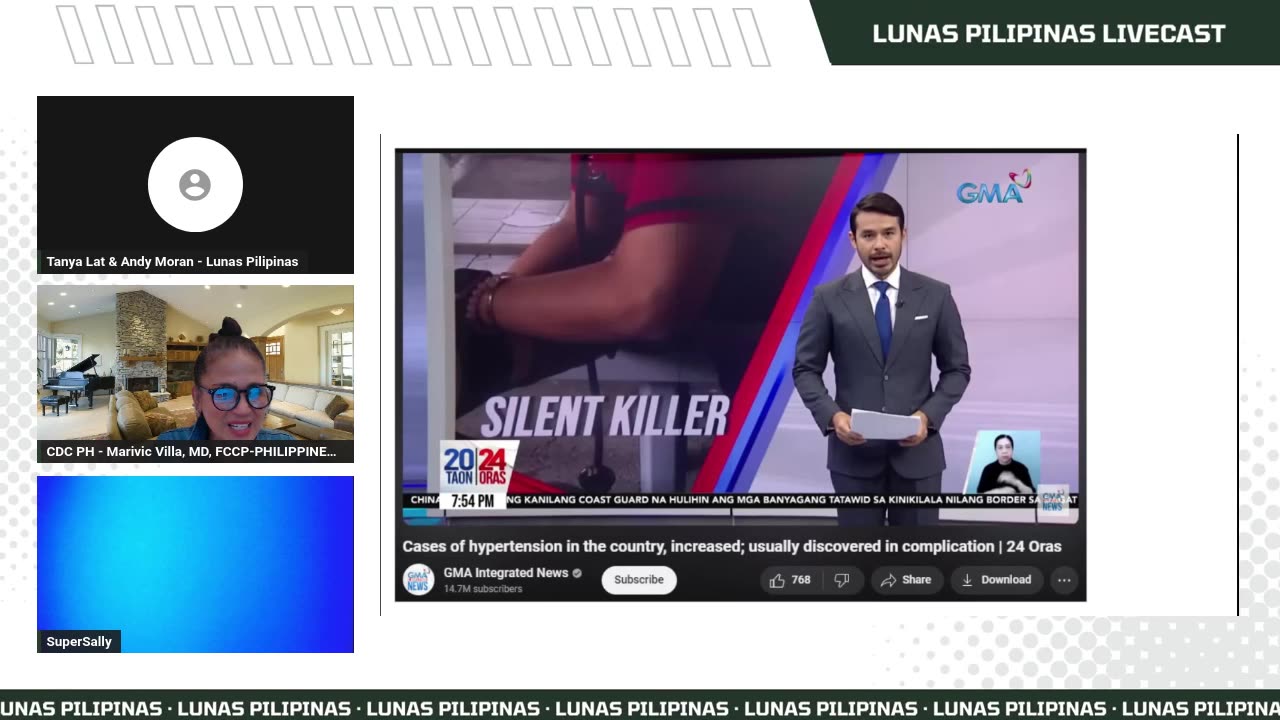
Task: Click the Subscribe button for GMA Integrated News
Action: click(x=639, y=580)
